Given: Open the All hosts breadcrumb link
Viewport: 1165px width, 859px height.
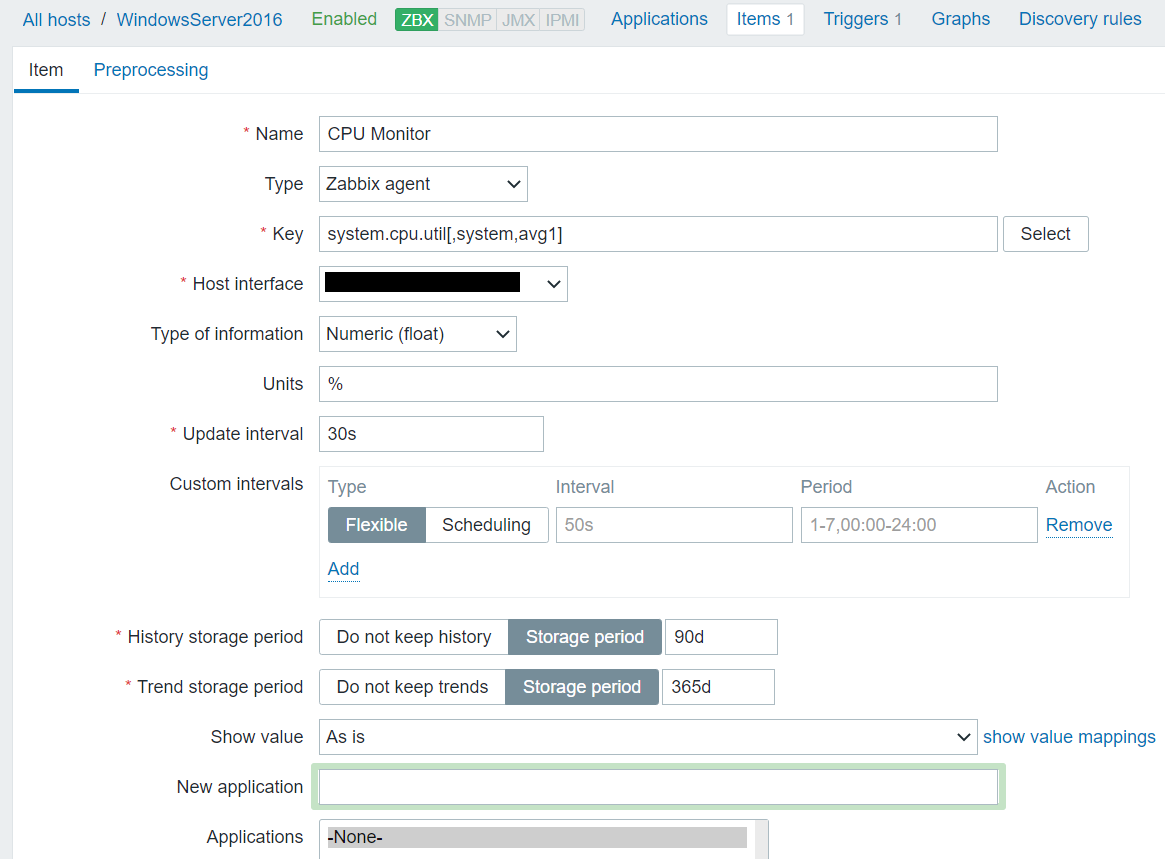Looking at the screenshot, I should click(56, 19).
